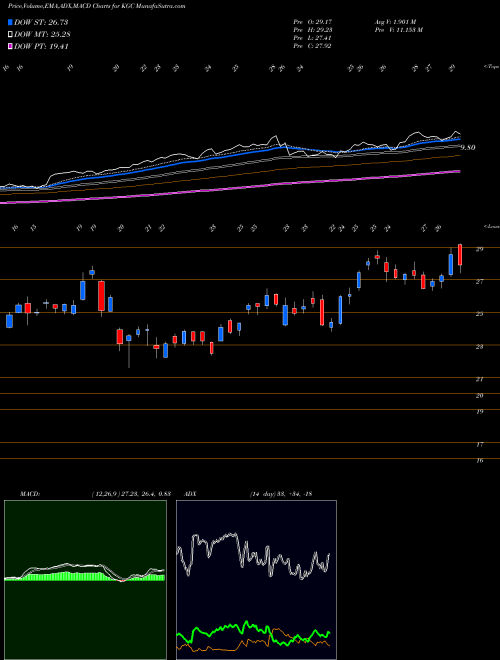Click the 27 price axis label

(x=479, y=281)
